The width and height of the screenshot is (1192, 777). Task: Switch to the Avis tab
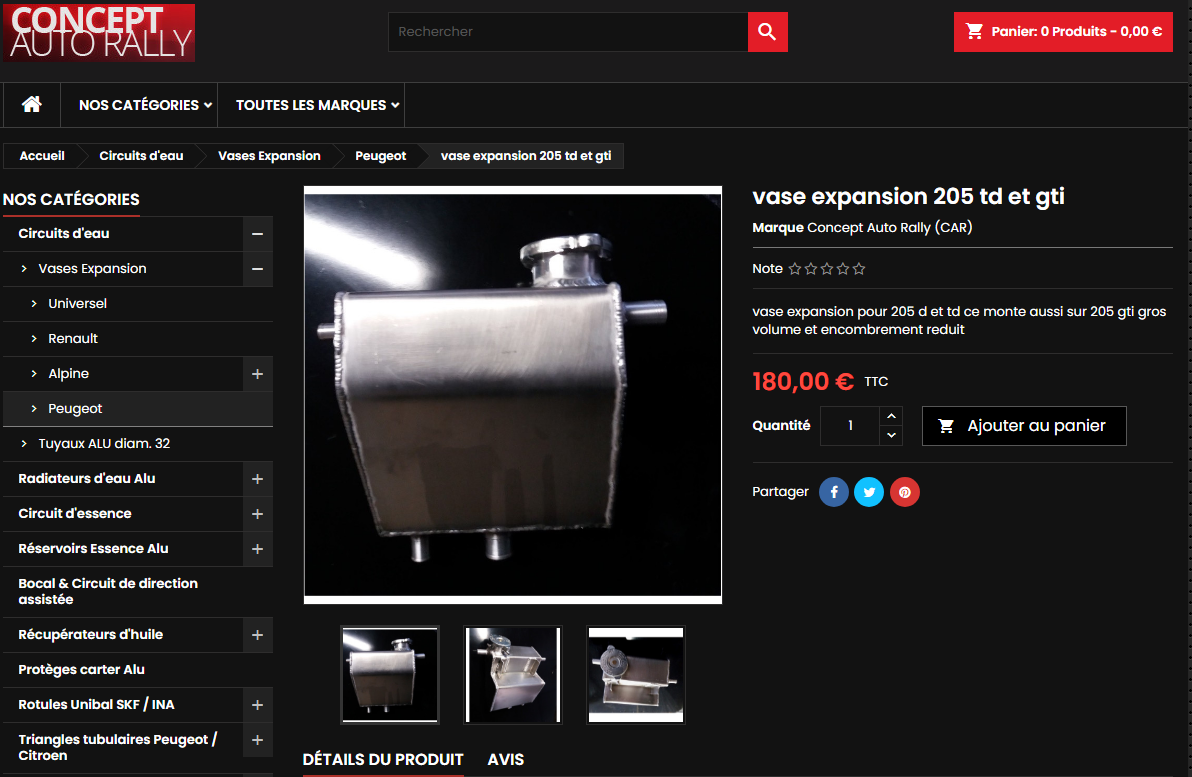[505, 760]
